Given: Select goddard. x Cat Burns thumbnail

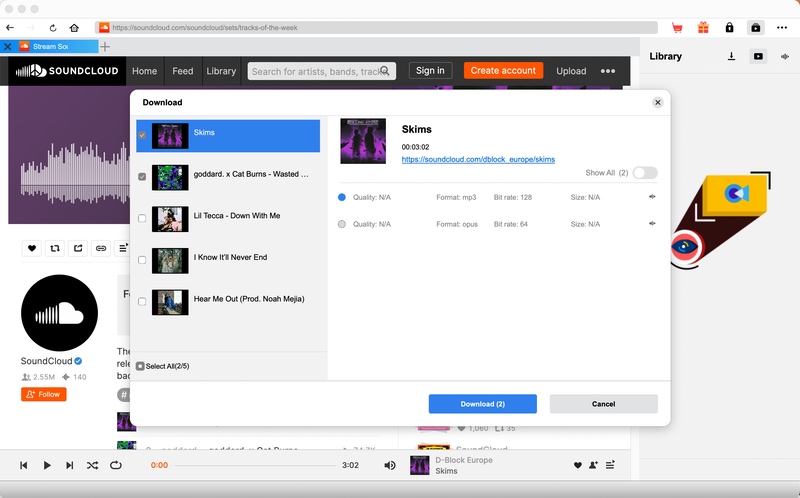Looking at the screenshot, I should click(x=170, y=177).
